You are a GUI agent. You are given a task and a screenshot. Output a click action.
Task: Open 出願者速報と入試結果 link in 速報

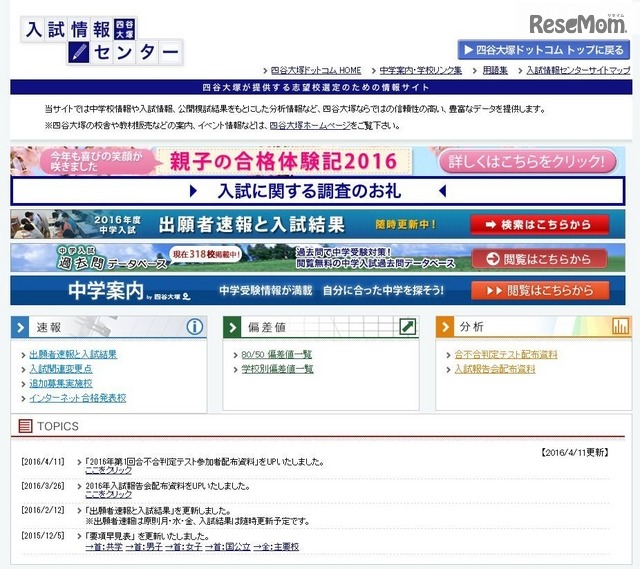73,355
